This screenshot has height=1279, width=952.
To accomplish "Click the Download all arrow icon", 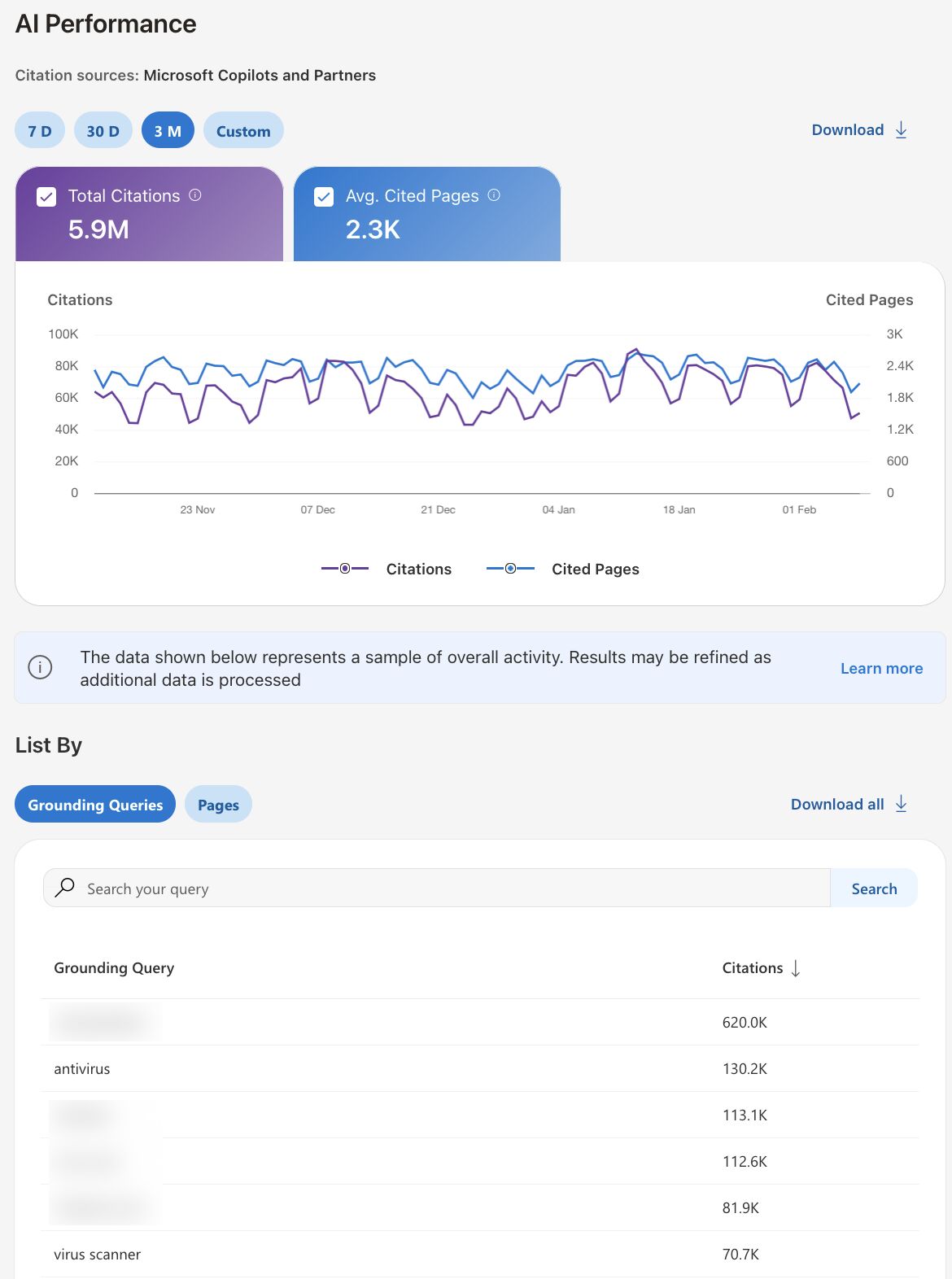I will (901, 805).
